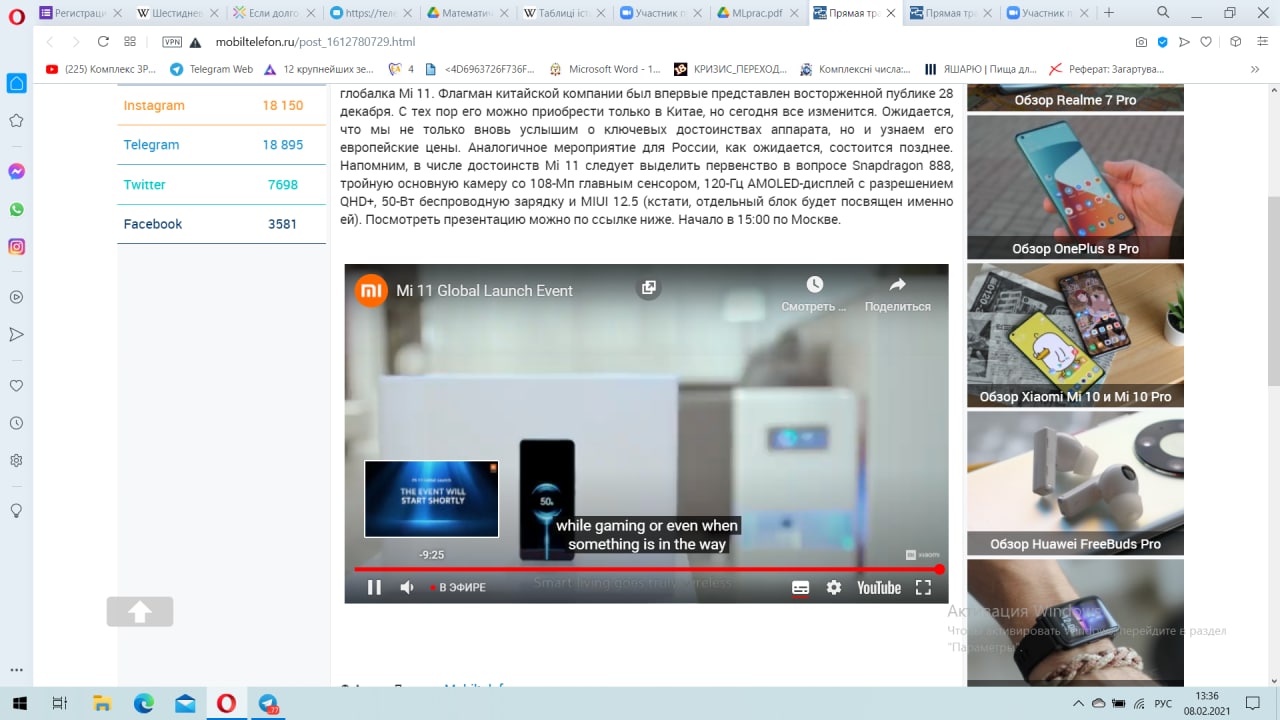Image resolution: width=1280 pixels, height=720 pixels.
Task: Open Messenger in Opera sidebar
Action: pos(16,171)
